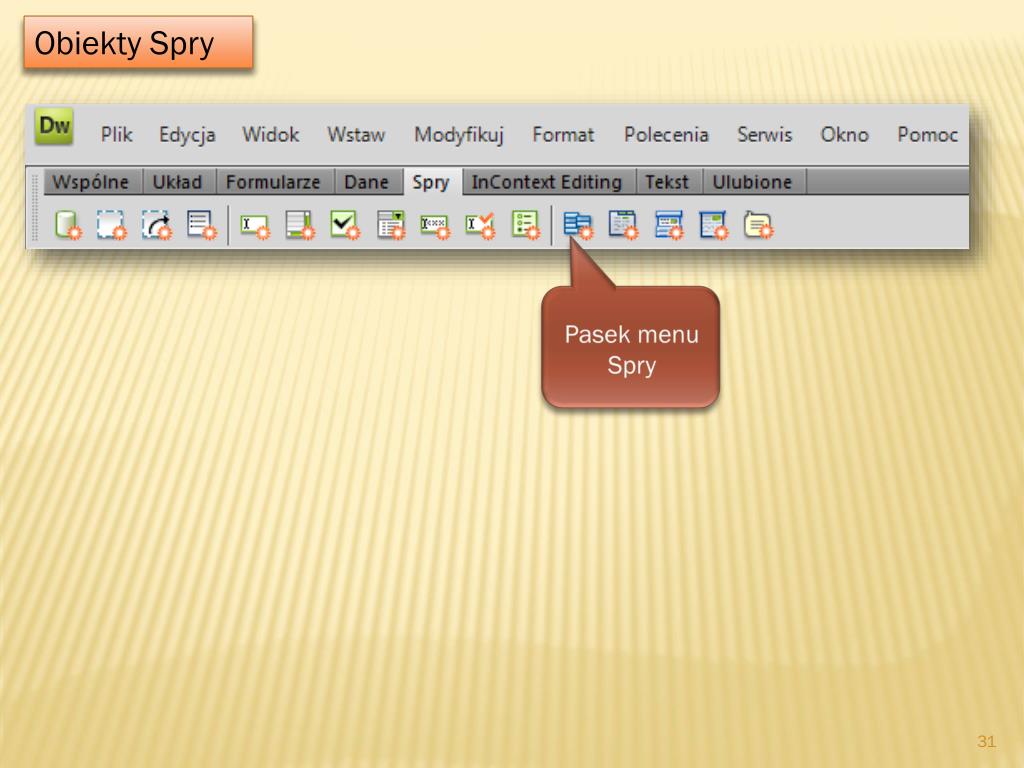Image resolution: width=1024 pixels, height=768 pixels.
Task: Insert Spry Tooltip widget
Action: tap(758, 225)
